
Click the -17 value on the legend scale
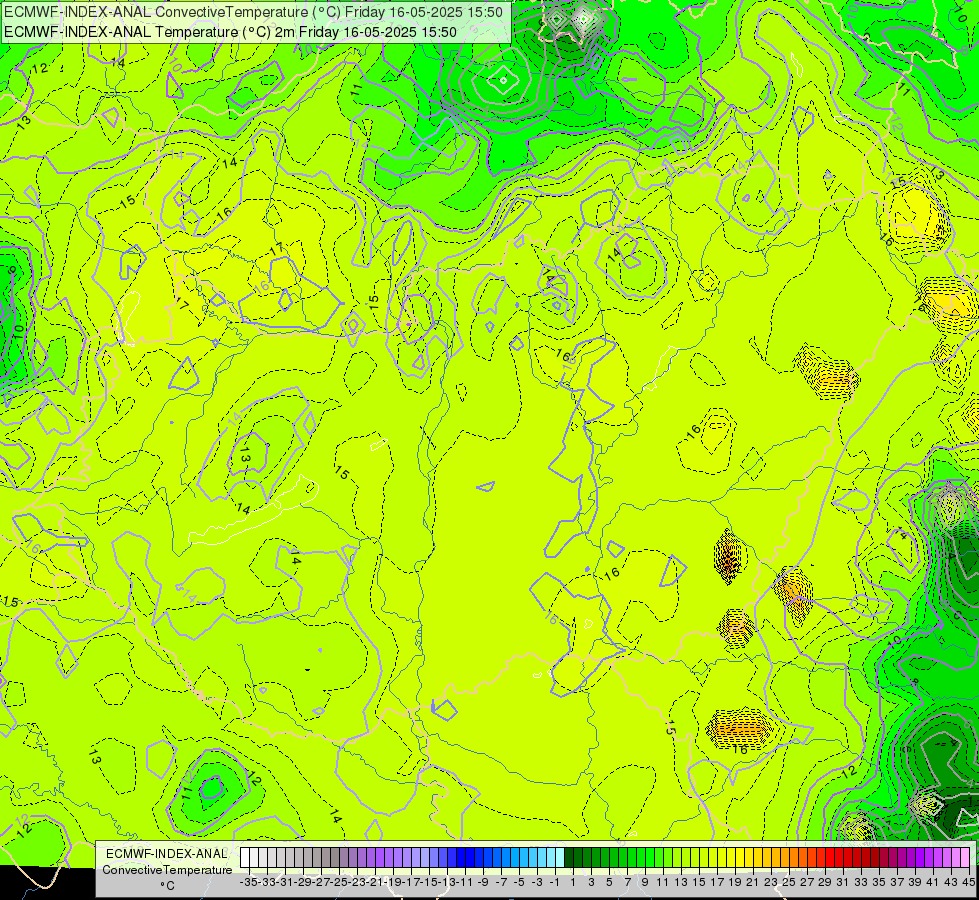click(411, 883)
